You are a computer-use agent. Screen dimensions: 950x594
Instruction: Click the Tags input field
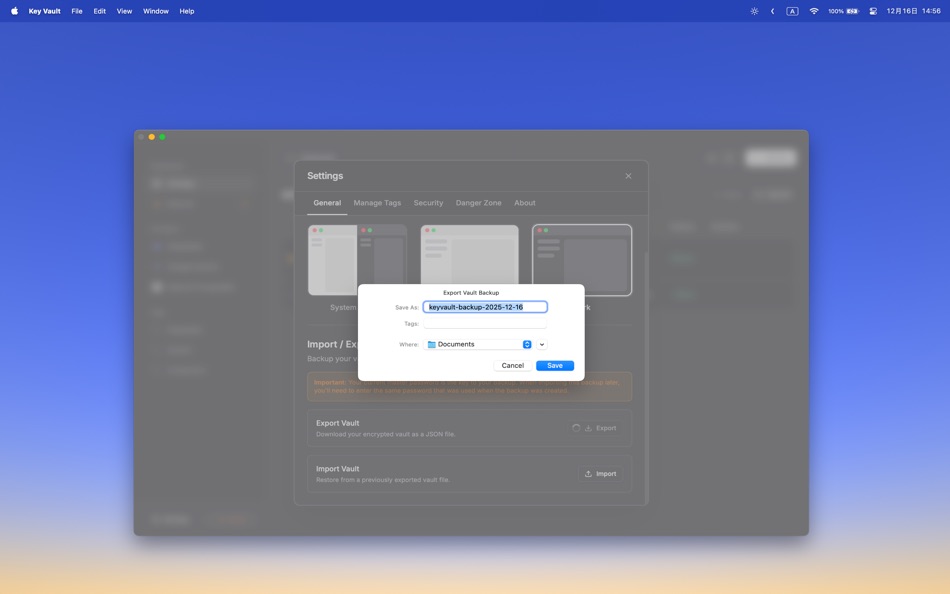click(485, 324)
